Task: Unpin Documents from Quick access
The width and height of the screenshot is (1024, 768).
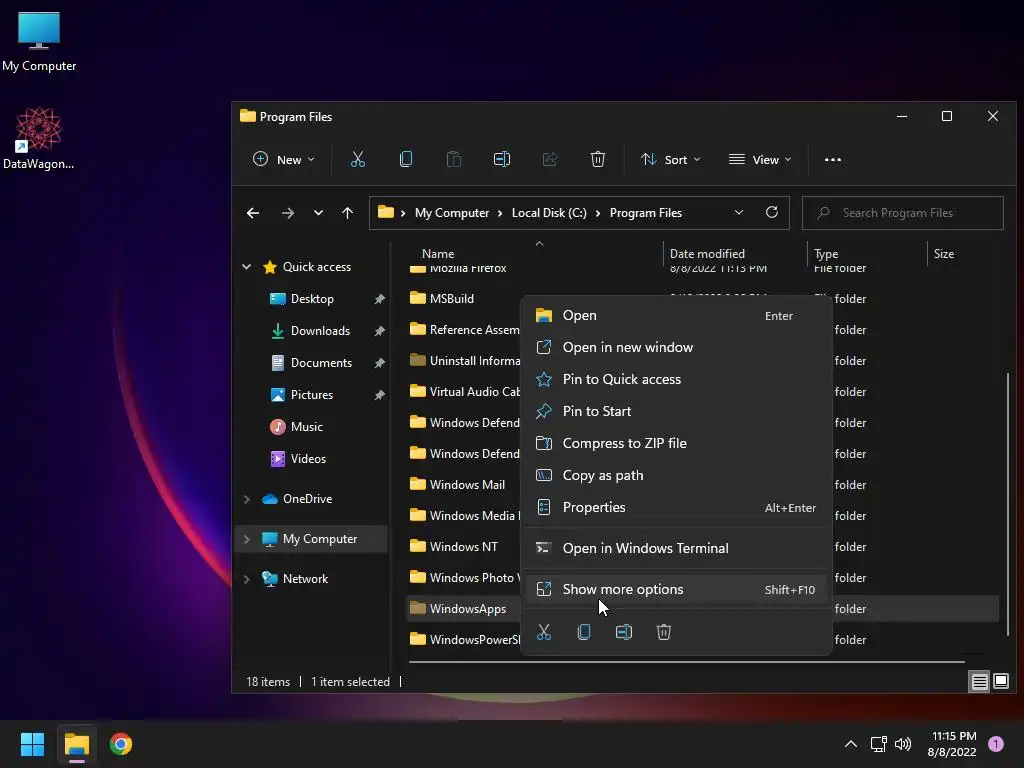Action: [x=379, y=363]
